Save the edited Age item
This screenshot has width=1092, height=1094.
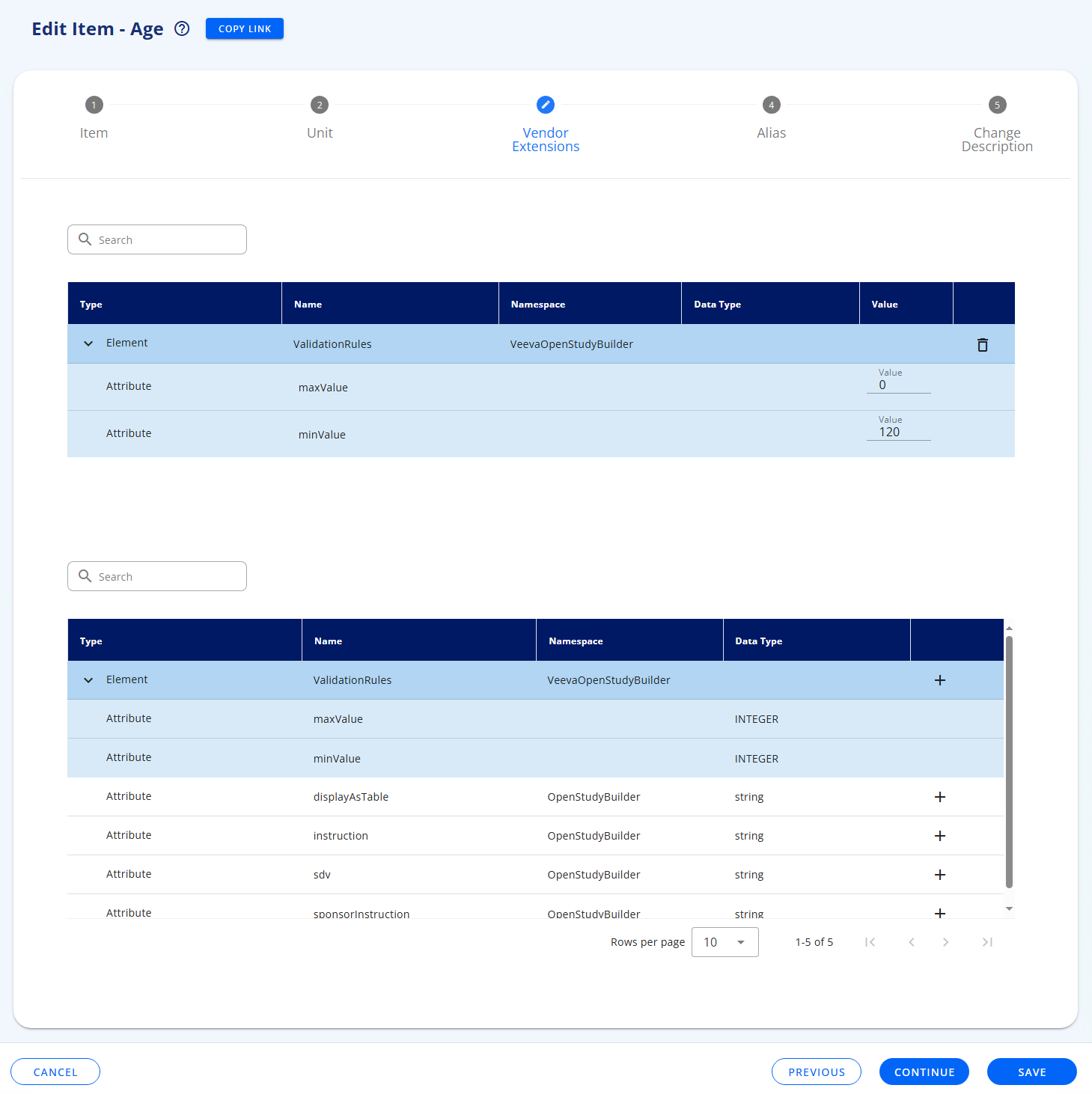1031,1072
